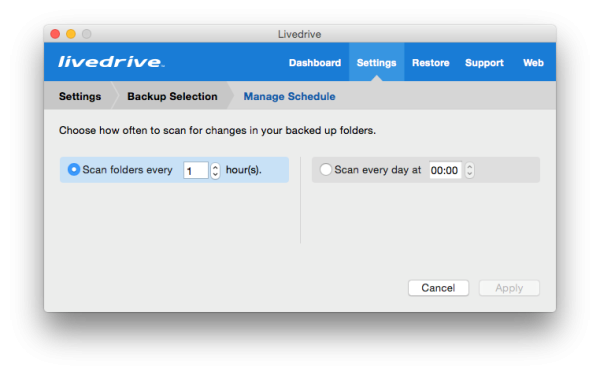Click the Apply button
The width and height of the screenshot is (600, 375).
tap(509, 288)
